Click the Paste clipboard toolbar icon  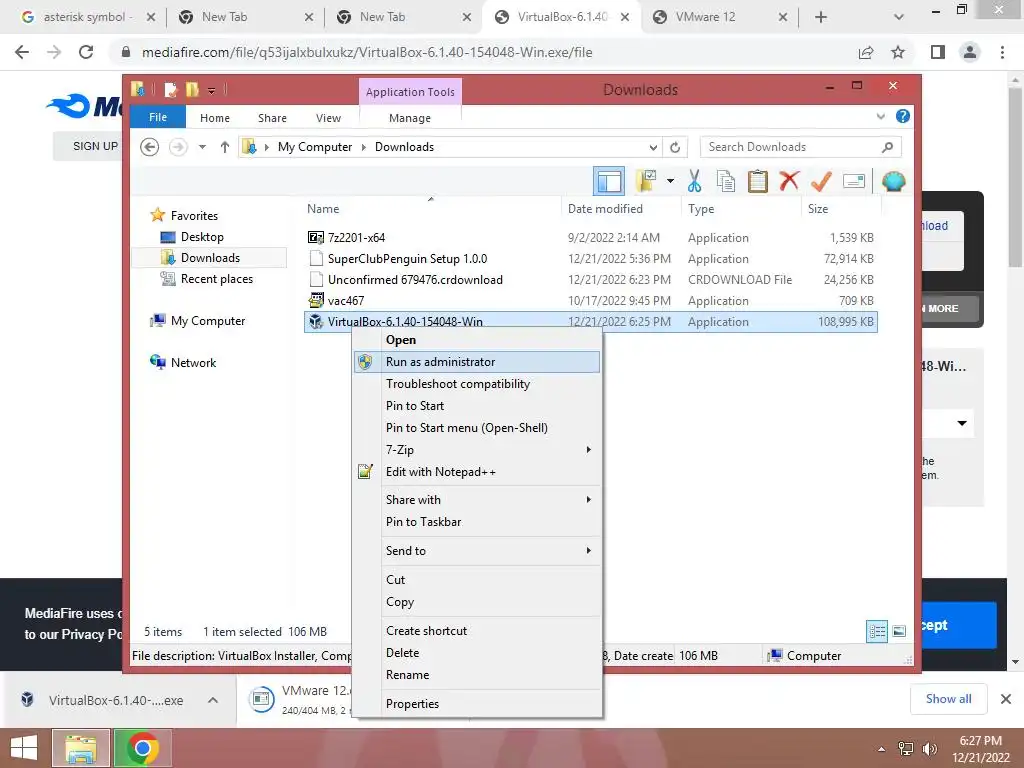click(758, 181)
